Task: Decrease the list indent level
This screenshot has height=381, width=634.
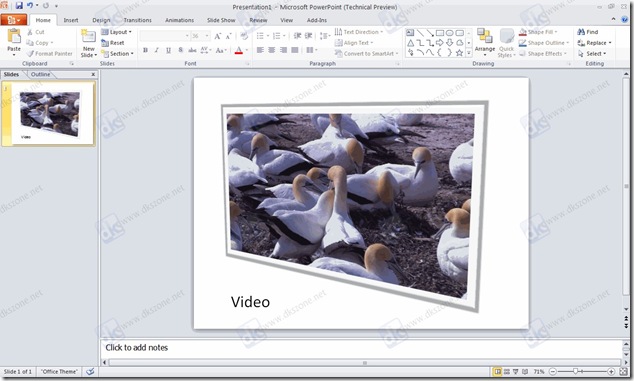Action: click(297, 36)
